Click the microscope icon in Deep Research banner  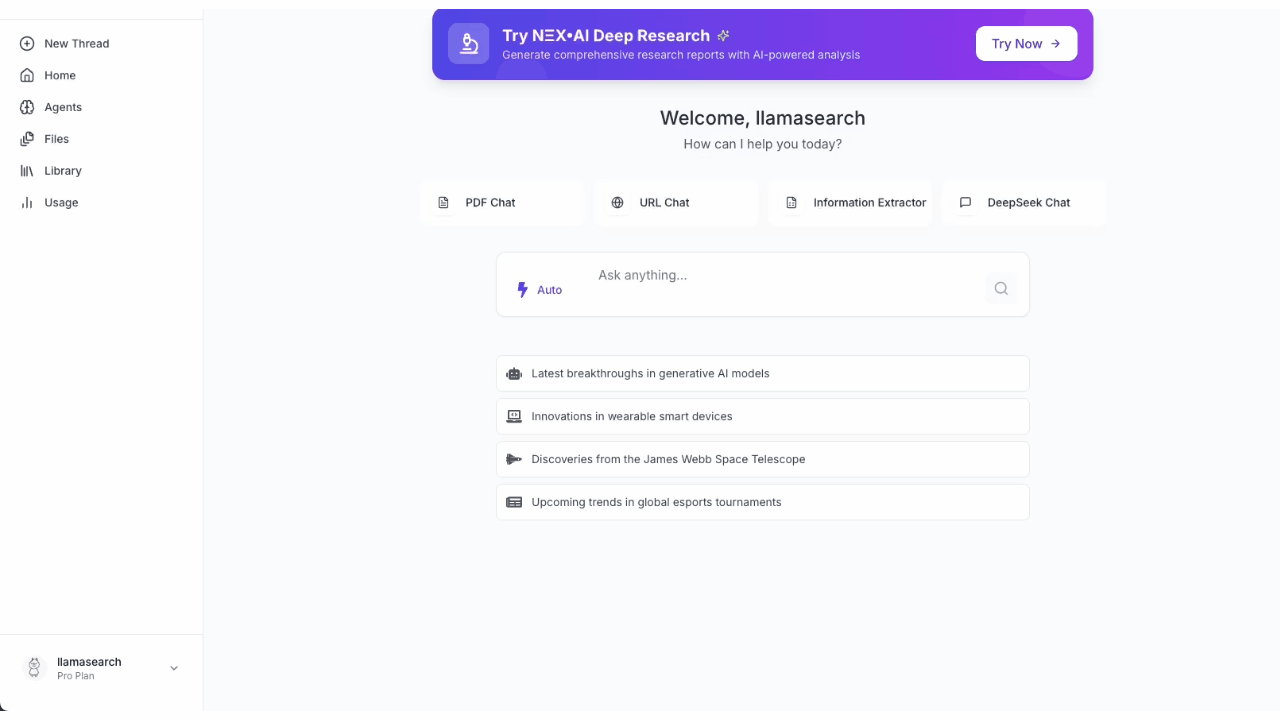468,44
